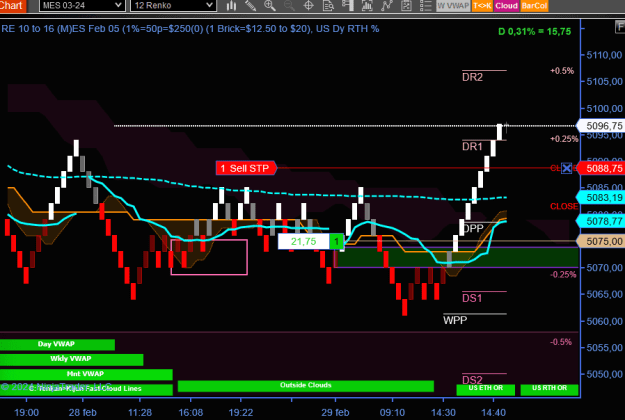This screenshot has width=625, height=420.
Task: Click the 1 Sell STP order flag
Action: [x=246, y=168]
